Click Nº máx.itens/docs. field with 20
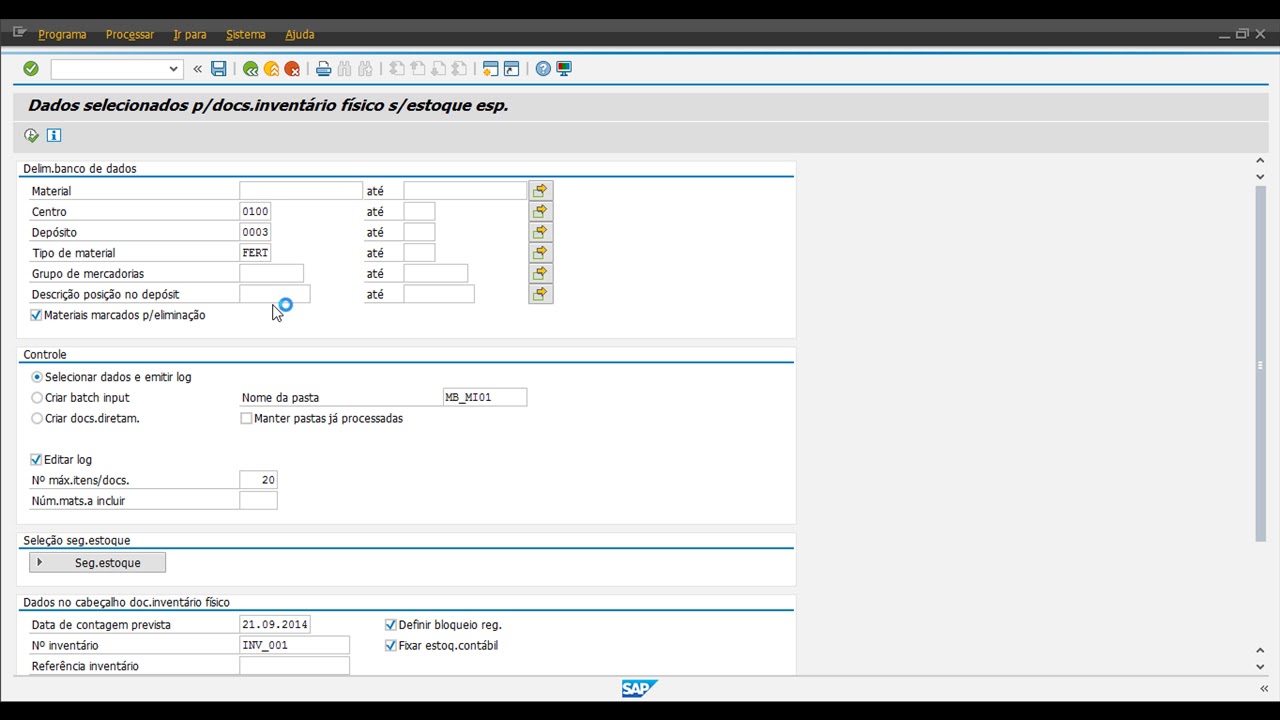Viewport: 1280px width, 720px height. tap(258, 480)
